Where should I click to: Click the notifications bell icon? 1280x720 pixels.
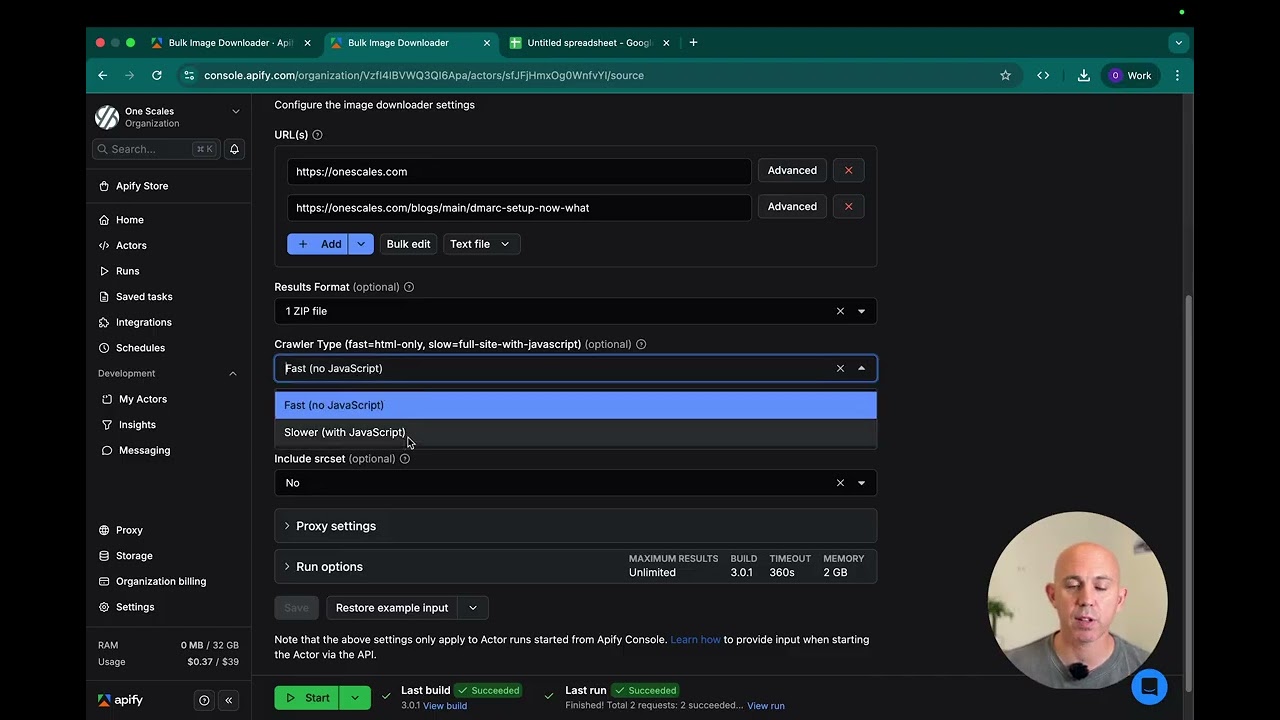(234, 149)
